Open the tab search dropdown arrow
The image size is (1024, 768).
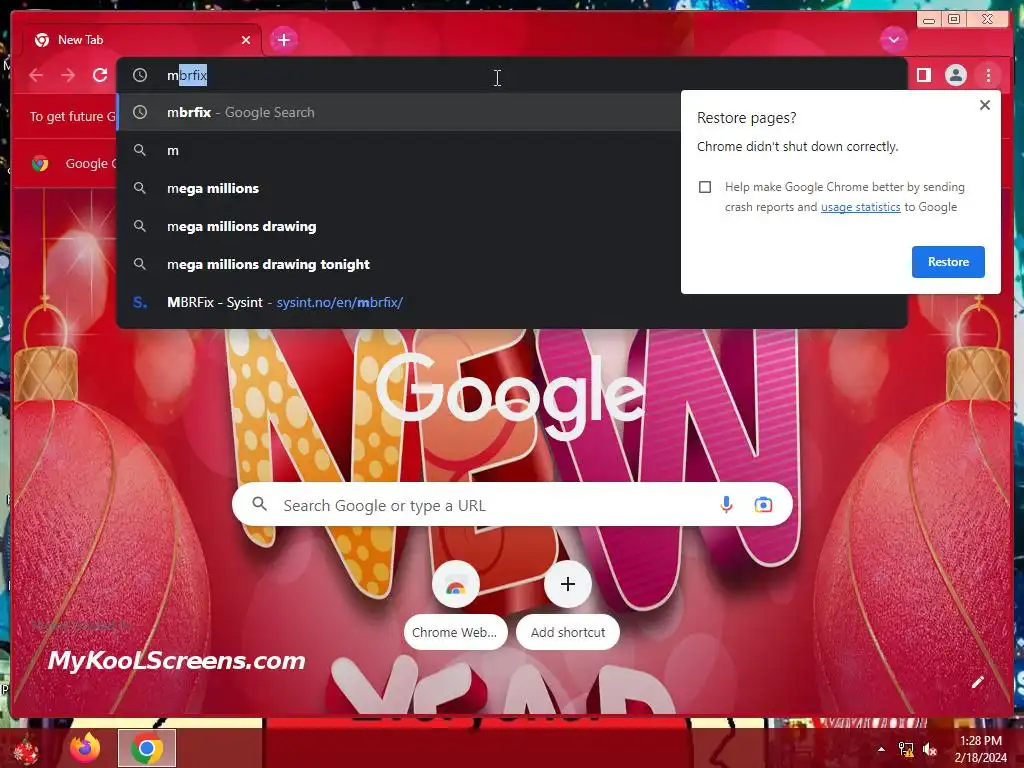coord(893,40)
